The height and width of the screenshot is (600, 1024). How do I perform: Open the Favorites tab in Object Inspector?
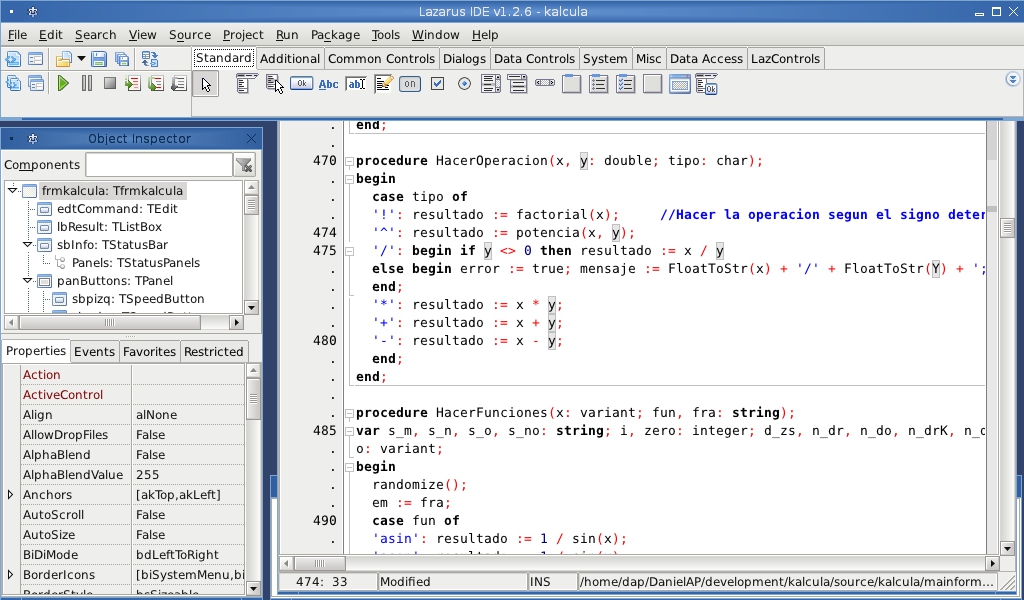point(149,351)
